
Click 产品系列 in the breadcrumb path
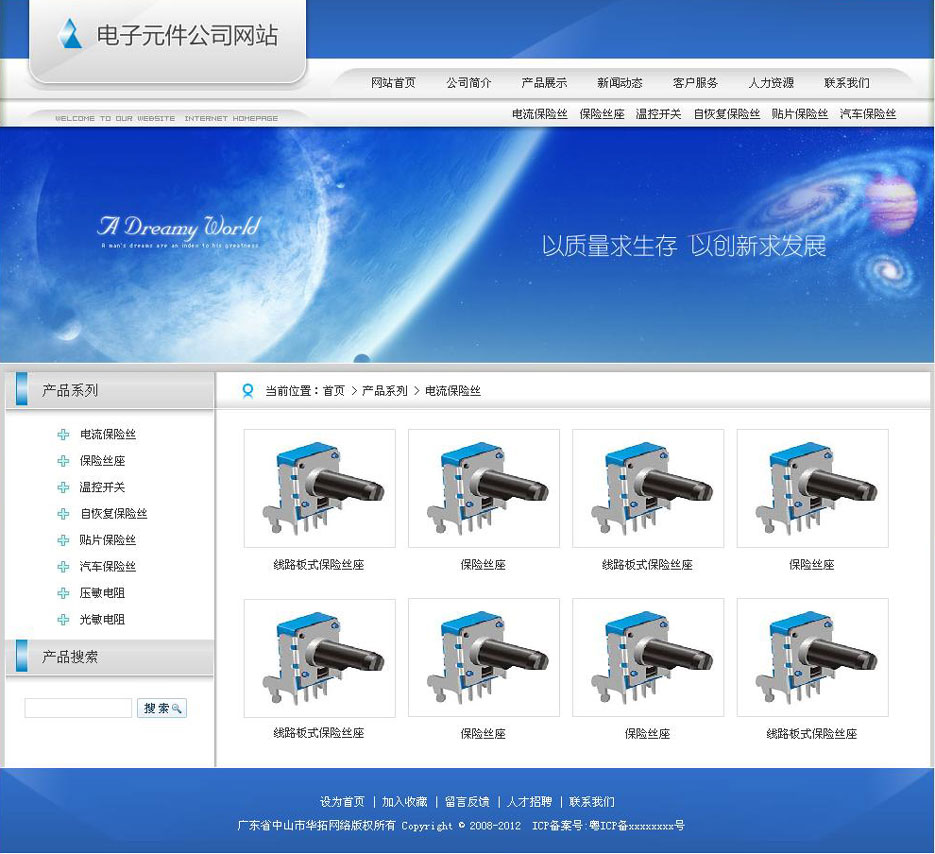(x=385, y=391)
